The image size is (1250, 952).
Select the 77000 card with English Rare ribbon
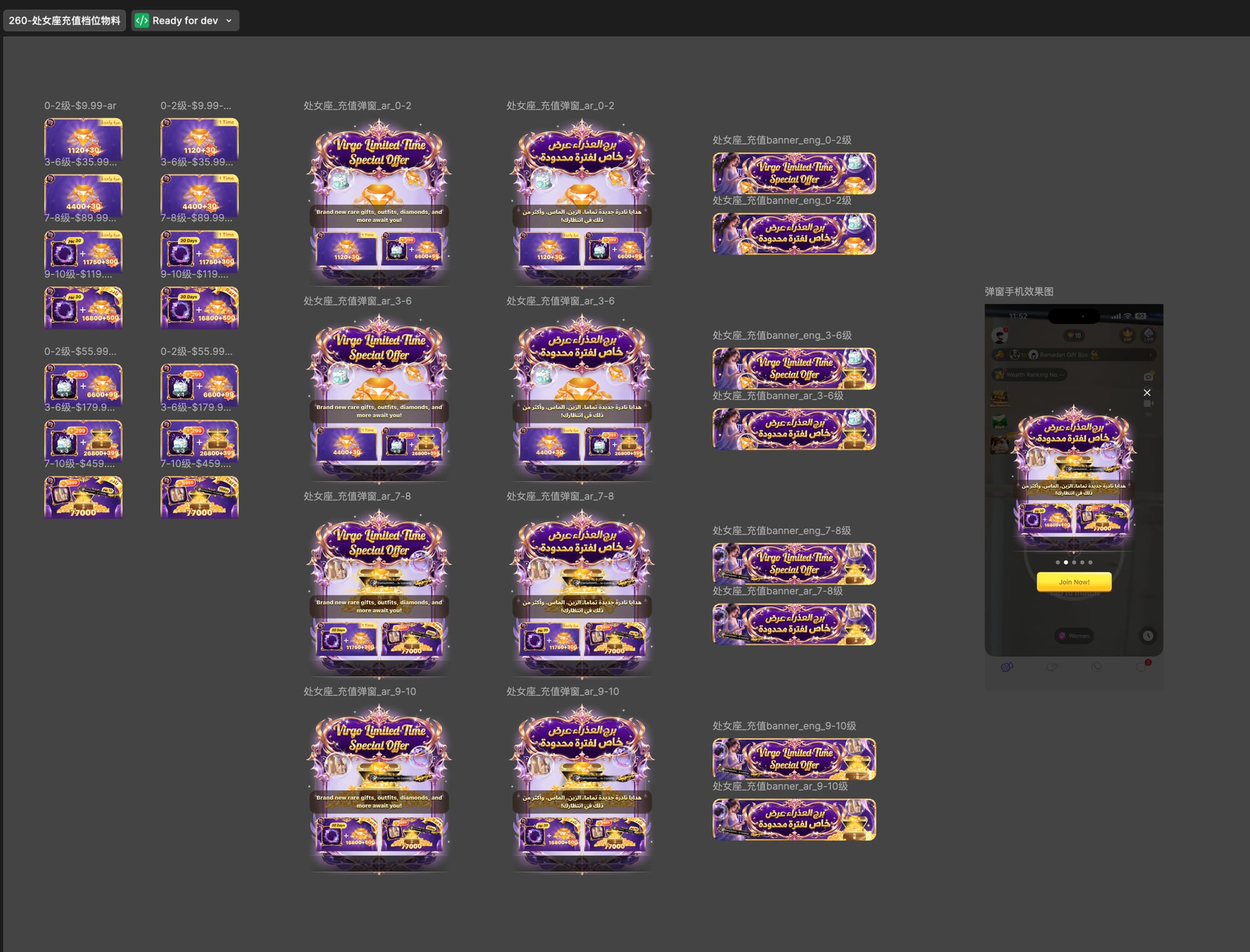tap(199, 497)
